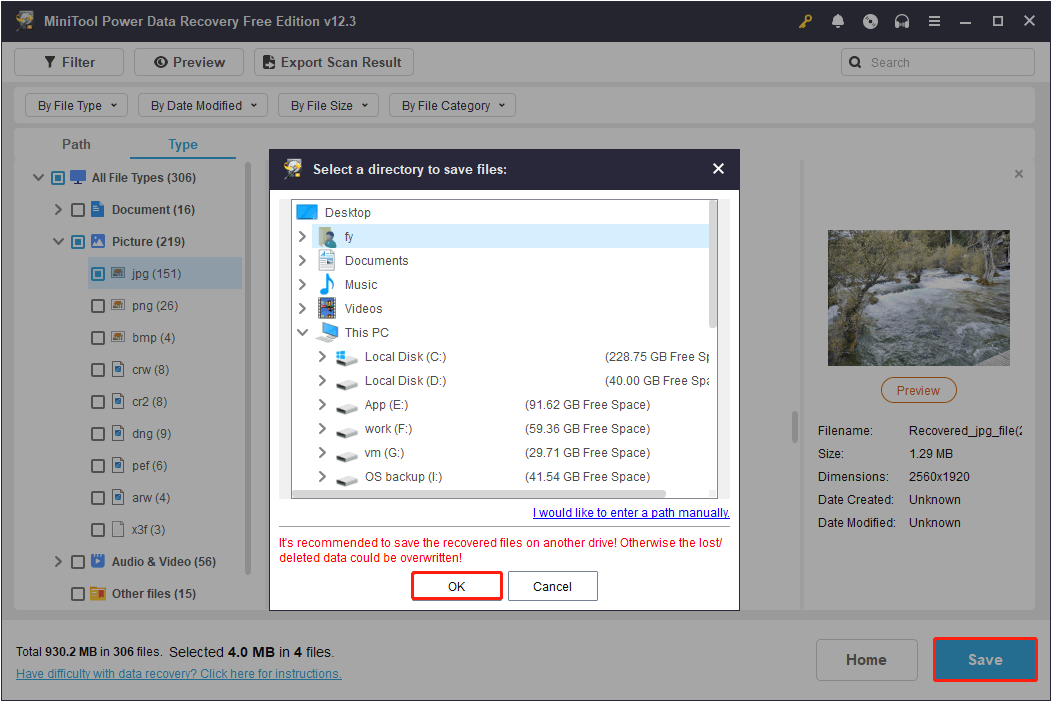
Task: Select the Videos folder icon
Action: click(x=327, y=309)
